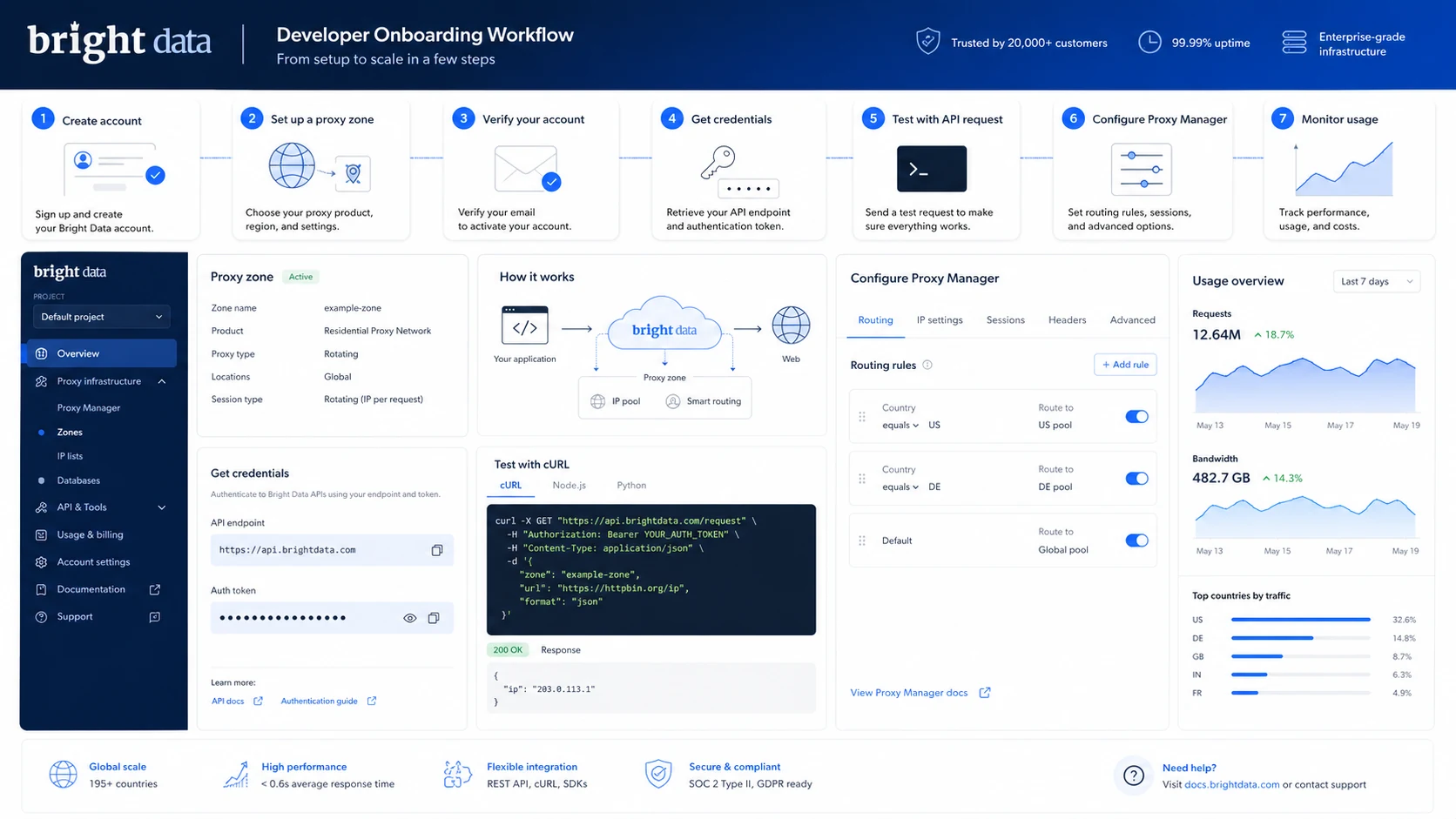The height and width of the screenshot is (819, 1456).
Task: Click the Routing rules info icon
Action: click(927, 365)
